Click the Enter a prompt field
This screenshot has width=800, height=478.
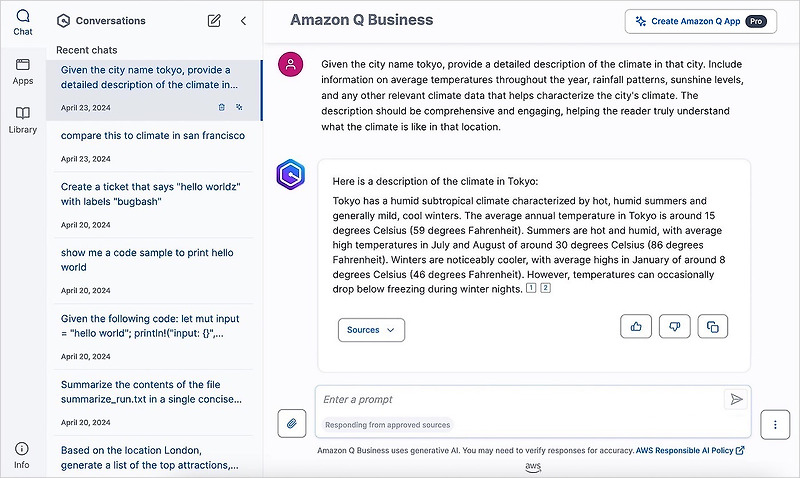click(520, 399)
